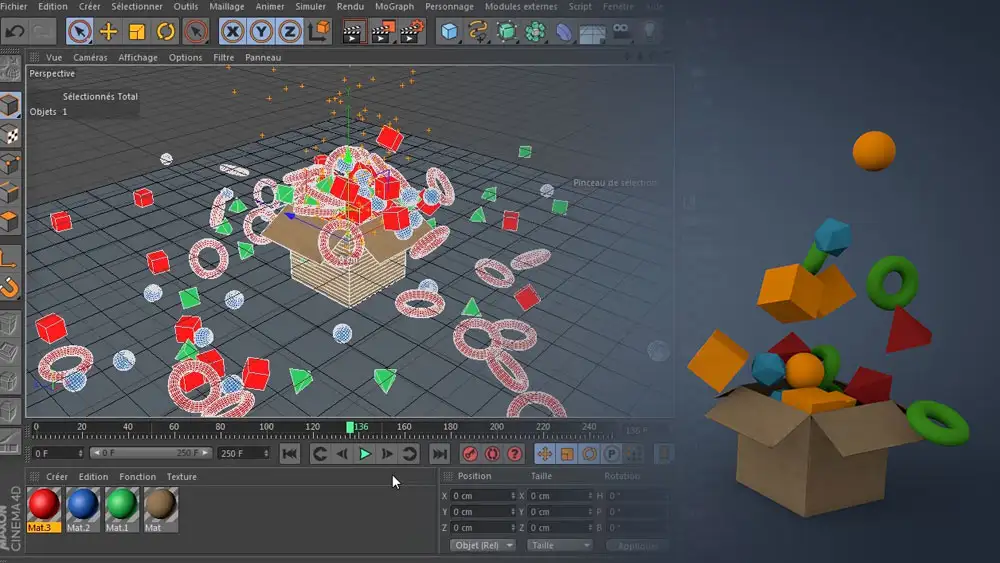
Task: Toggle scale keyframe recording
Action: 567,454
